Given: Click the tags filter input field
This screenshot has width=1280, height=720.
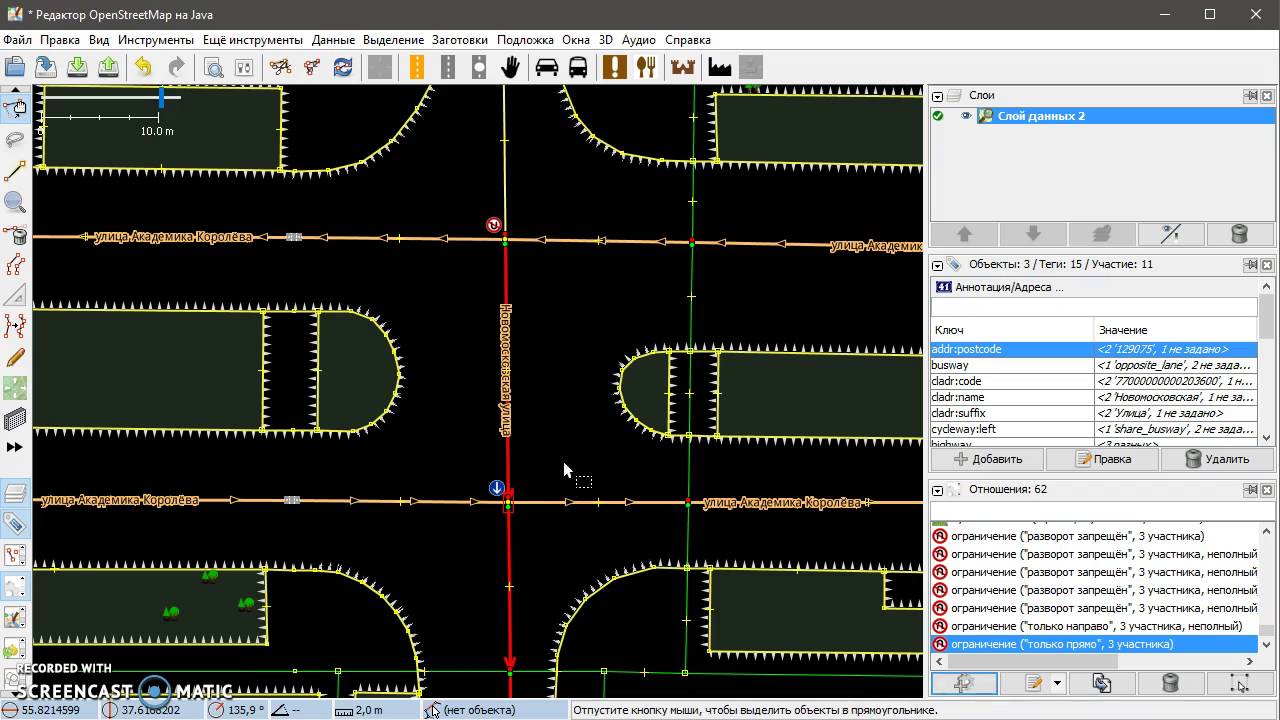Looking at the screenshot, I should [1093, 307].
